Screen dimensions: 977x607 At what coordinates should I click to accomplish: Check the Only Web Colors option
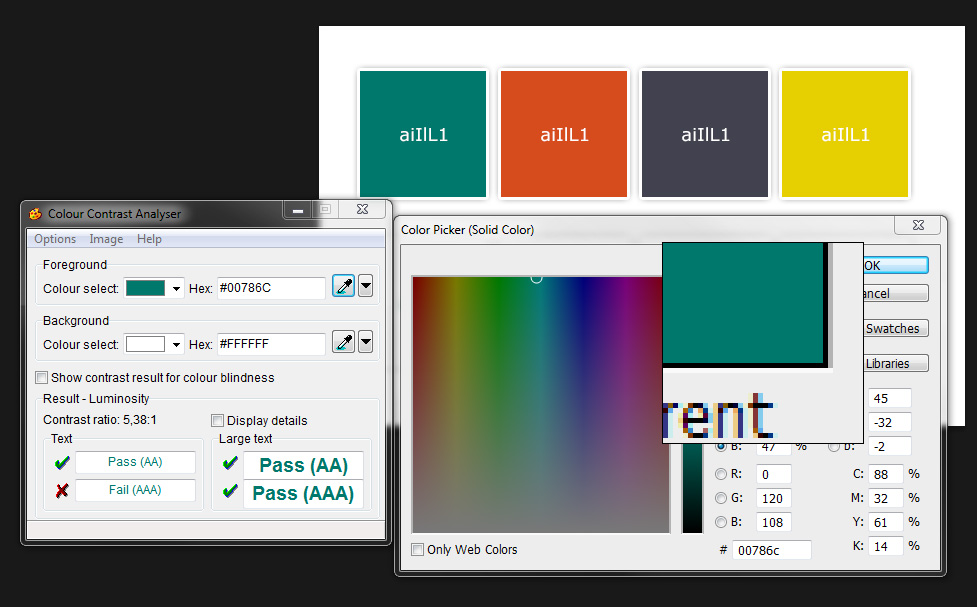click(x=418, y=549)
